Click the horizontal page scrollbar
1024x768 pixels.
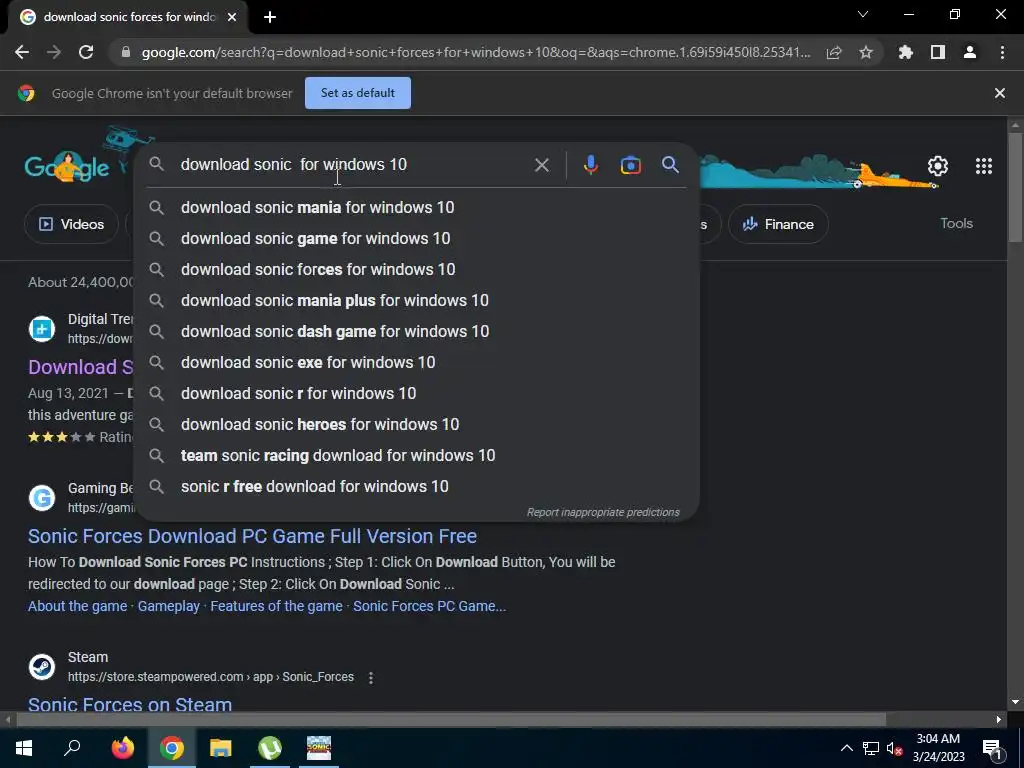[x=451, y=719]
